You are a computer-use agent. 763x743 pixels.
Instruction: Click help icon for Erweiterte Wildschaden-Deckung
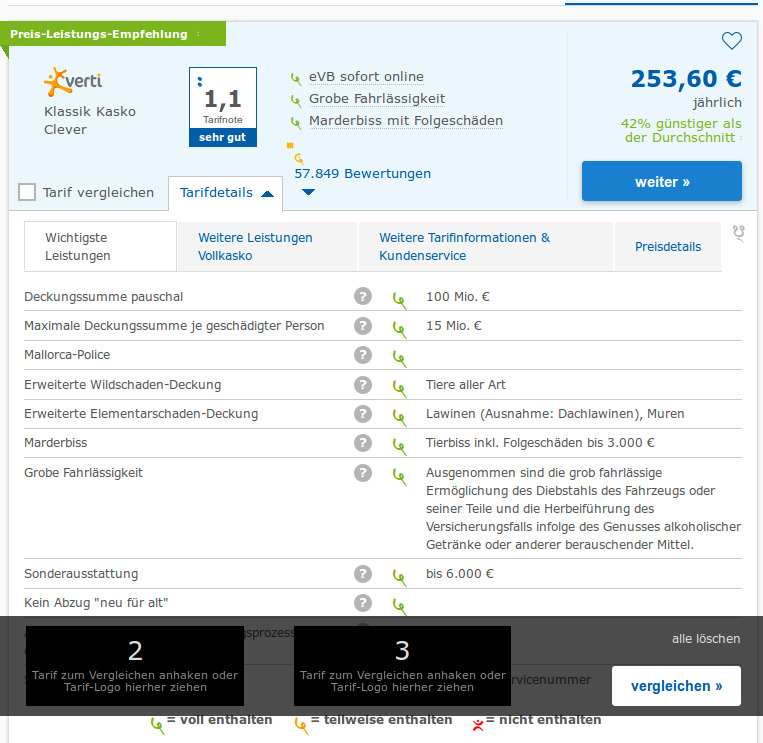tap(363, 385)
